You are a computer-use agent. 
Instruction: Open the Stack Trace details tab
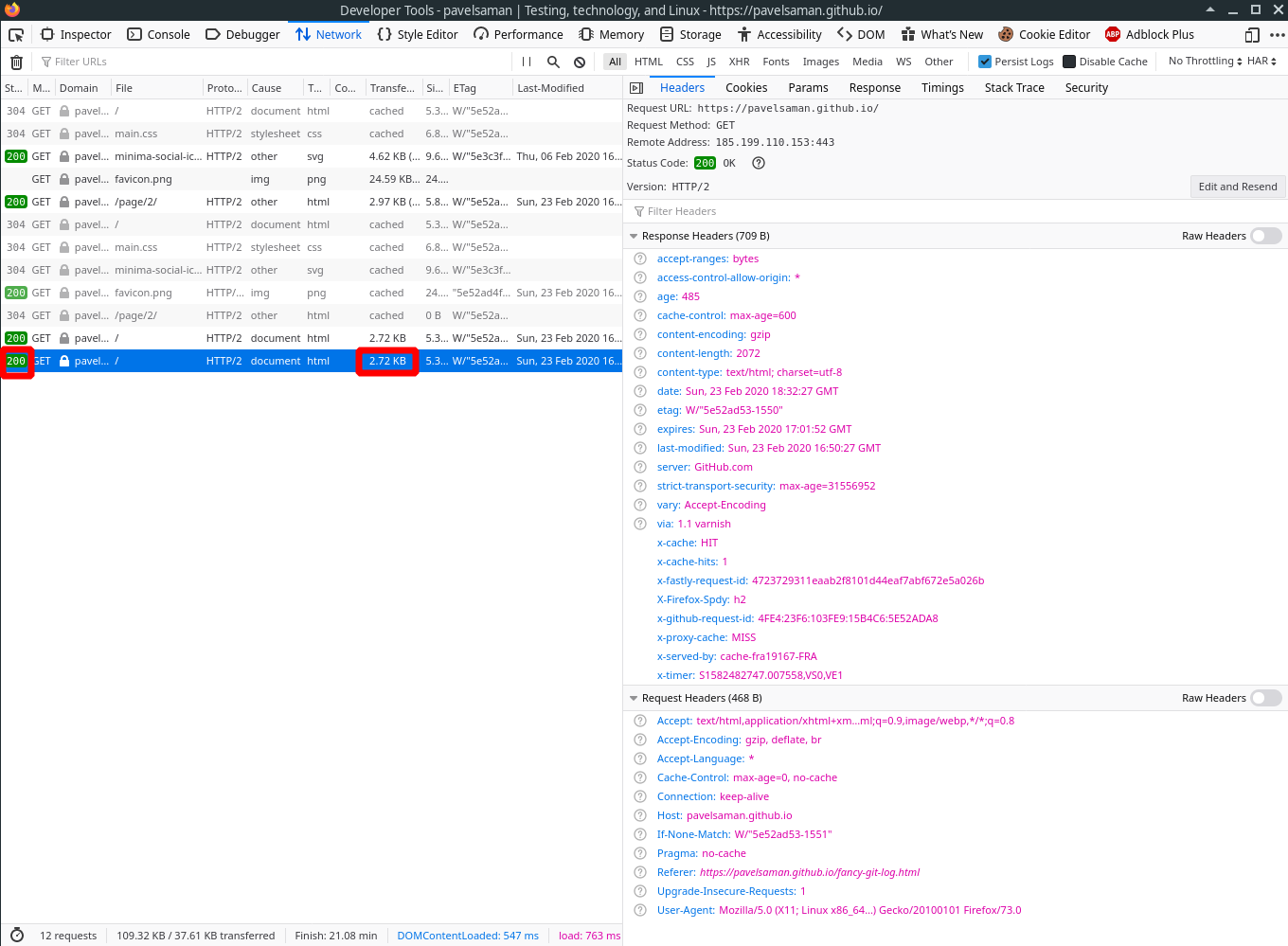point(1014,88)
